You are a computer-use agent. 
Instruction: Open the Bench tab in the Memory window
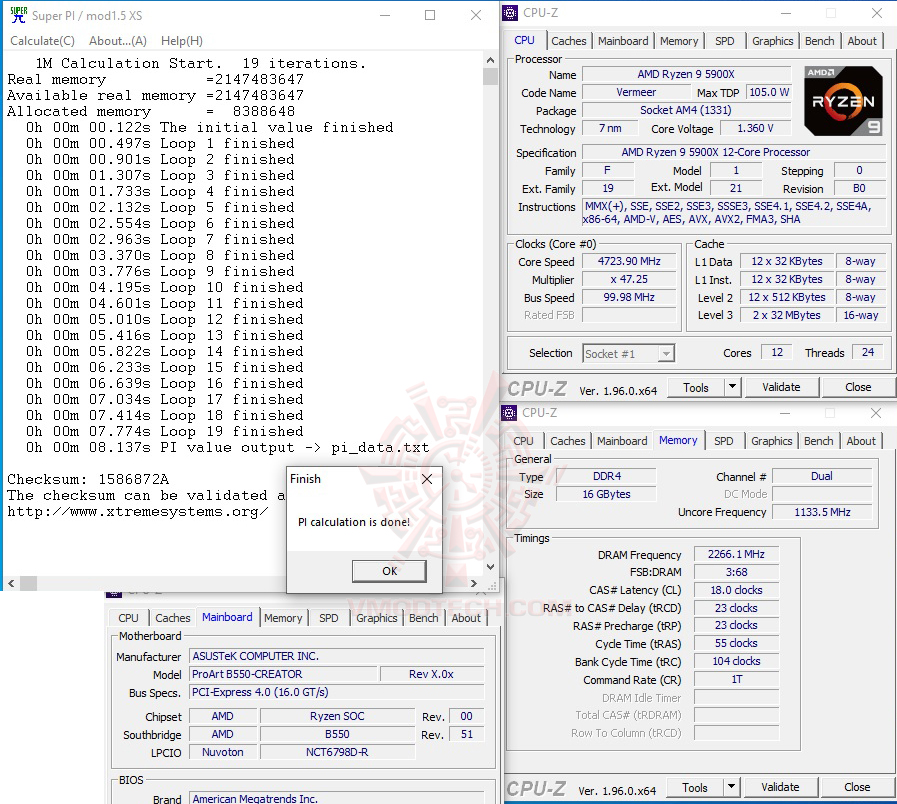818,440
